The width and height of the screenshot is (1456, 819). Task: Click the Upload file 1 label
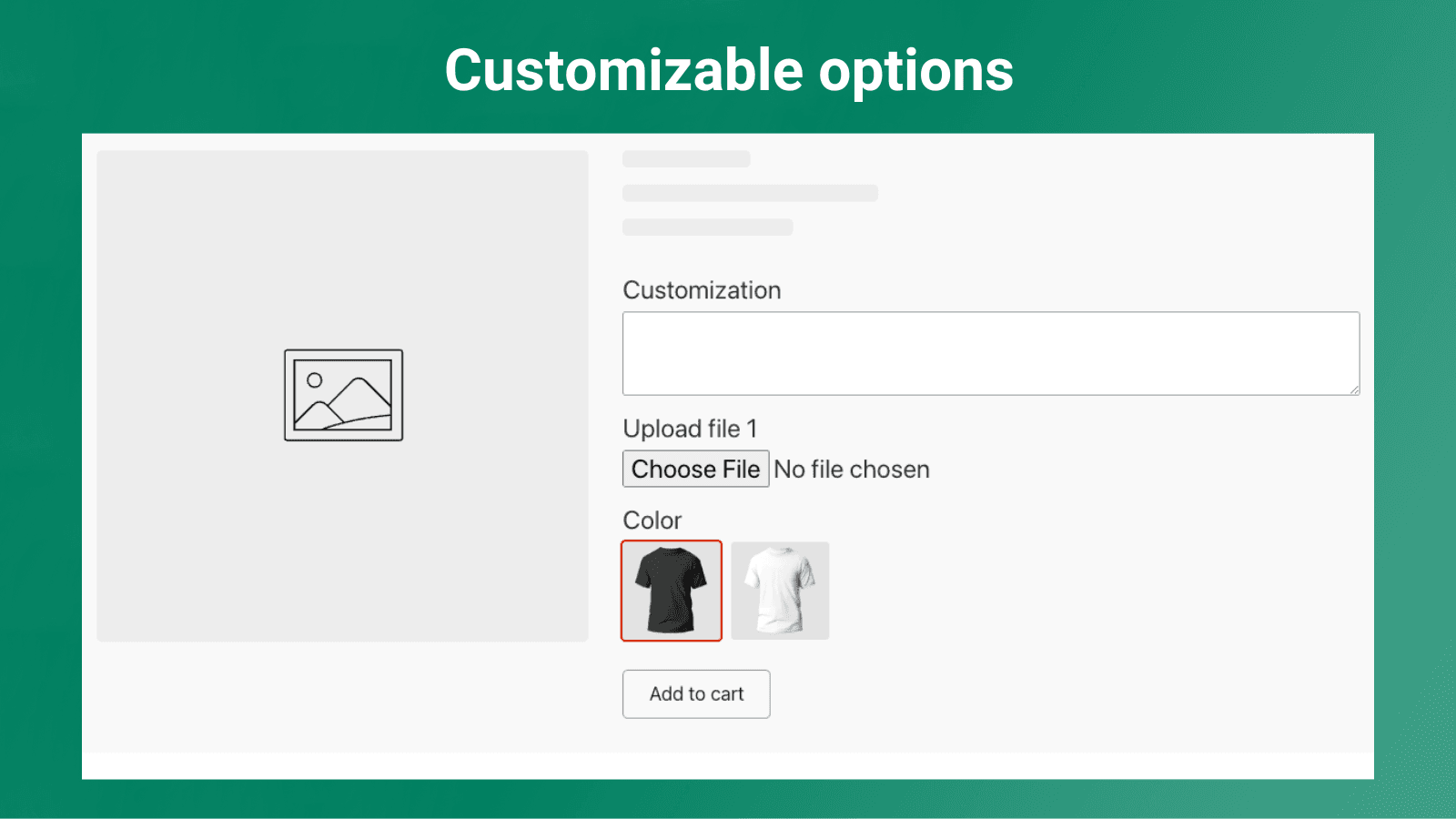point(690,428)
